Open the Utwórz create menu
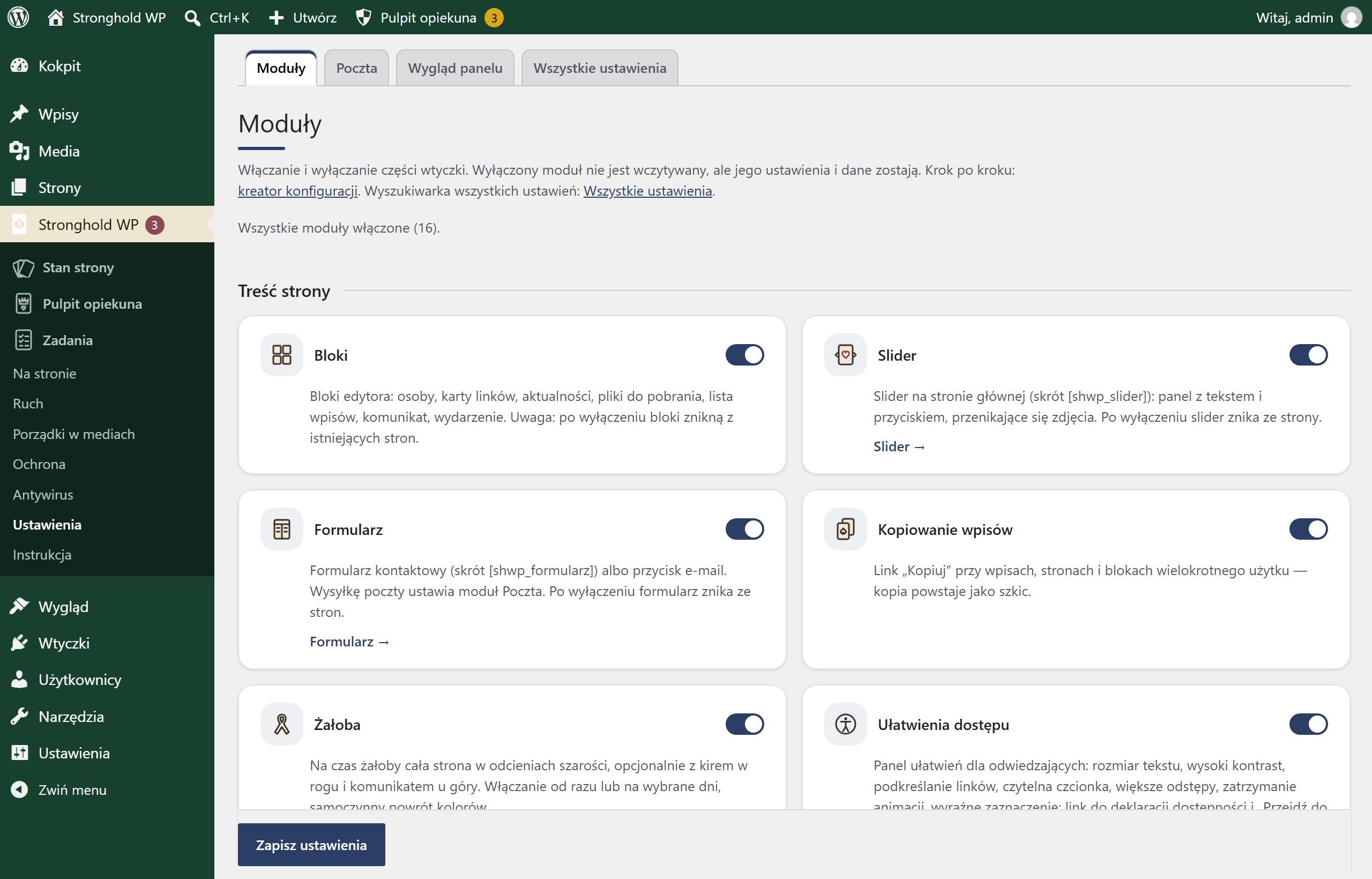Screen dimensions: 1372x879 point(303,18)
